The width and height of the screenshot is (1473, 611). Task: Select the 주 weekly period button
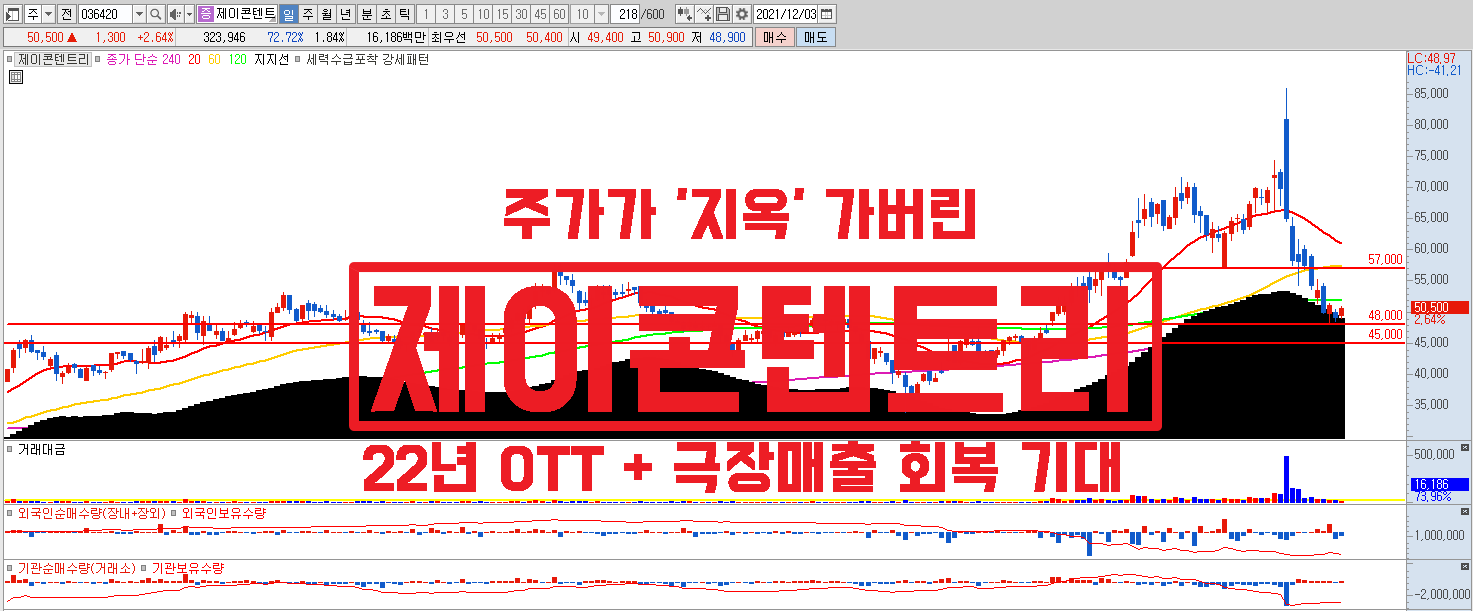(x=307, y=14)
